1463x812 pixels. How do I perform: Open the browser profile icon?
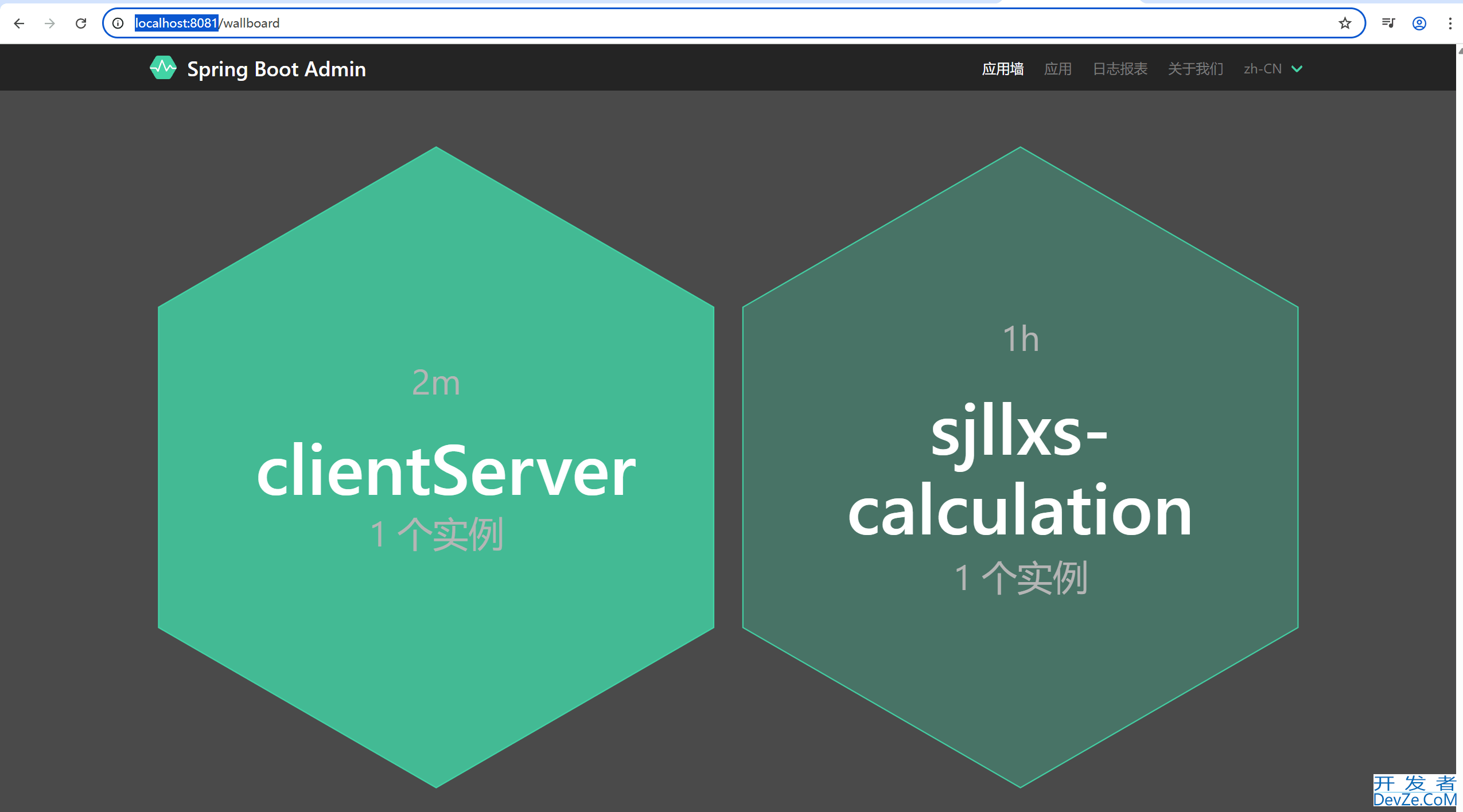point(1419,24)
